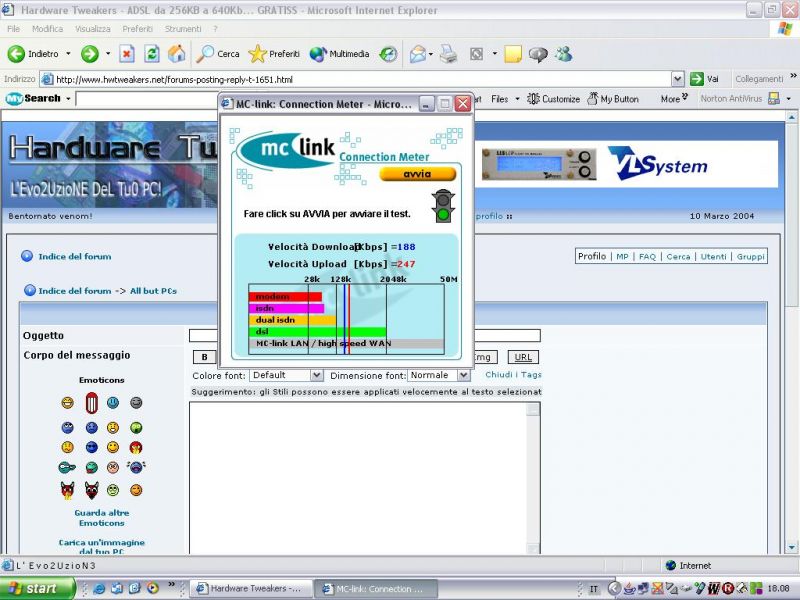Viewport: 800px width, 600px height.
Task: Open the Strumenti menu
Action: click(x=183, y=29)
